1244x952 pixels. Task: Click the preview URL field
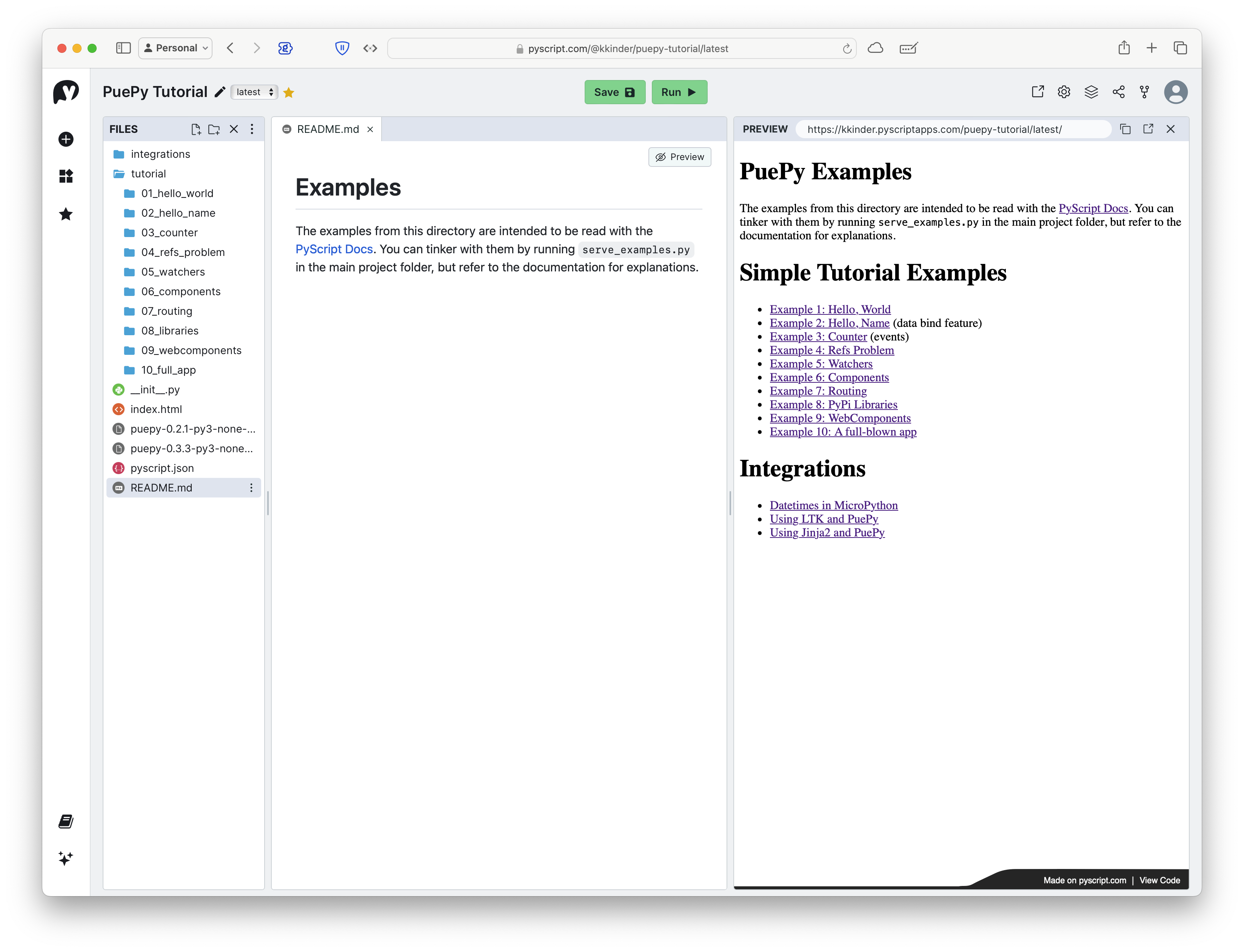click(953, 129)
